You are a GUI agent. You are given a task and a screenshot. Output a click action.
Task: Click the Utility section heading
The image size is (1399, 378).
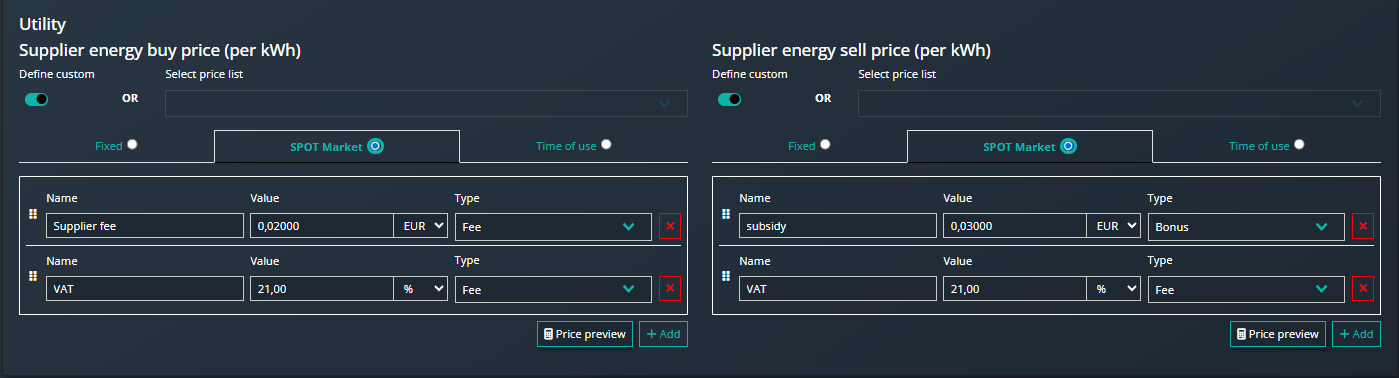pos(42,24)
